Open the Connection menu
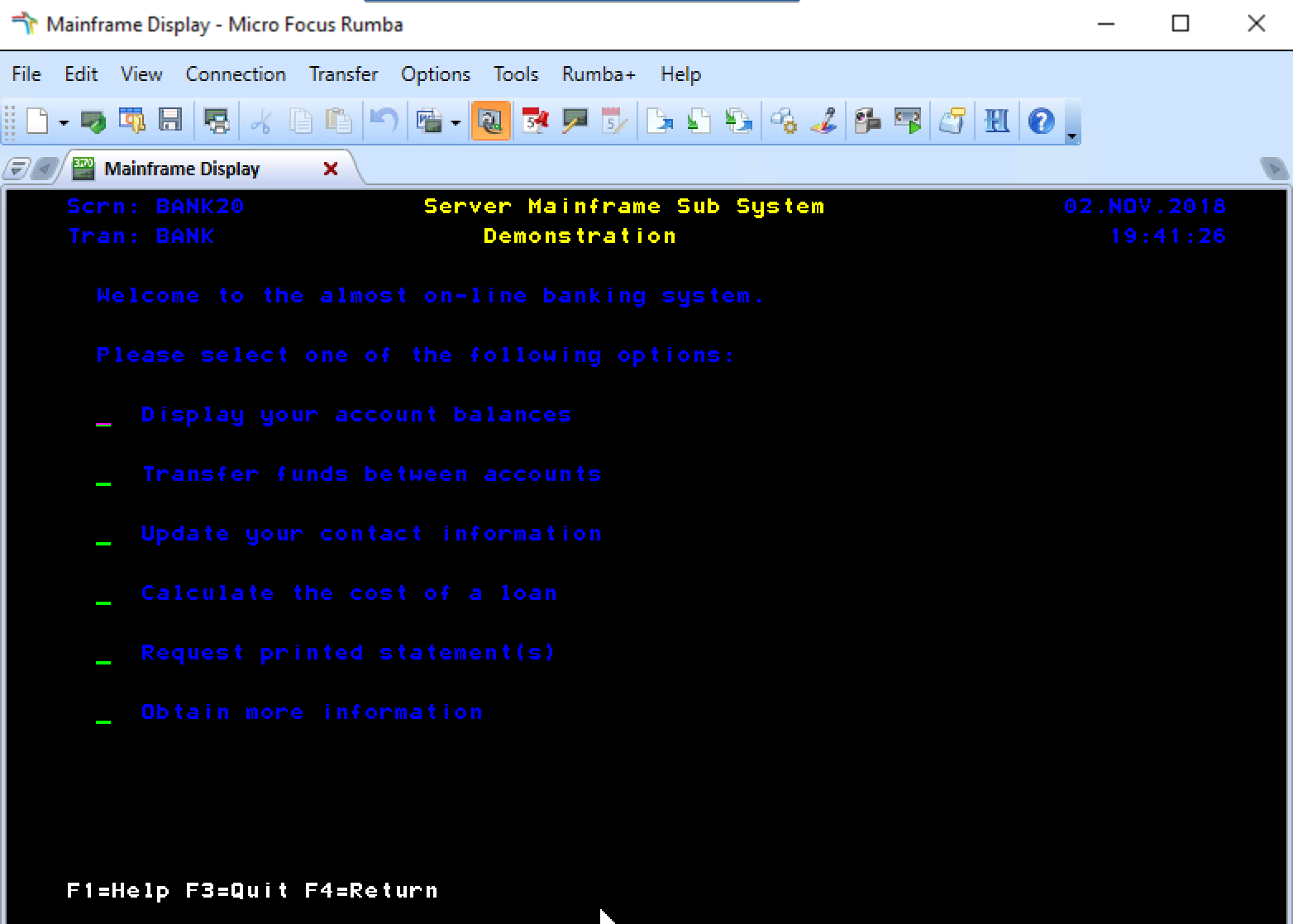This screenshot has height=924, width=1293. 236,74
